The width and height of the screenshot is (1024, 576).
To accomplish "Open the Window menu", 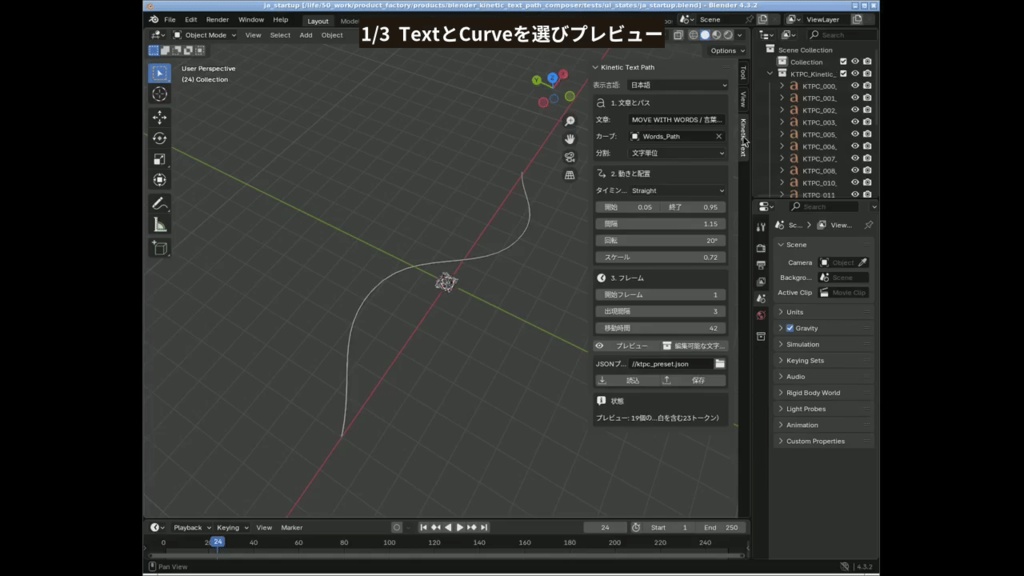I will tap(251, 20).
